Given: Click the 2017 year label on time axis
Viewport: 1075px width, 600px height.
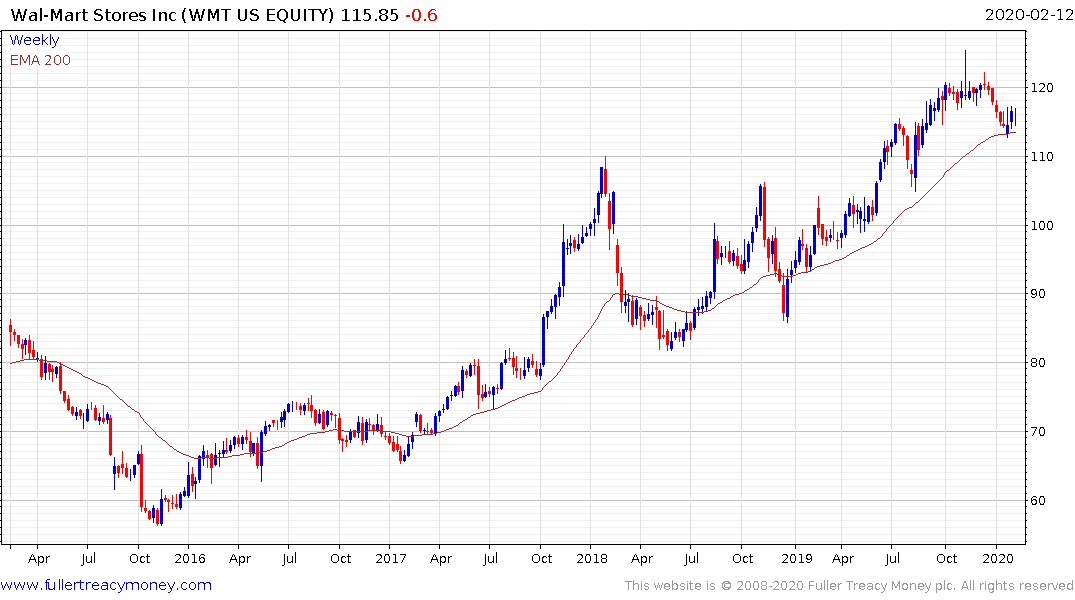Looking at the screenshot, I should pos(391,558).
